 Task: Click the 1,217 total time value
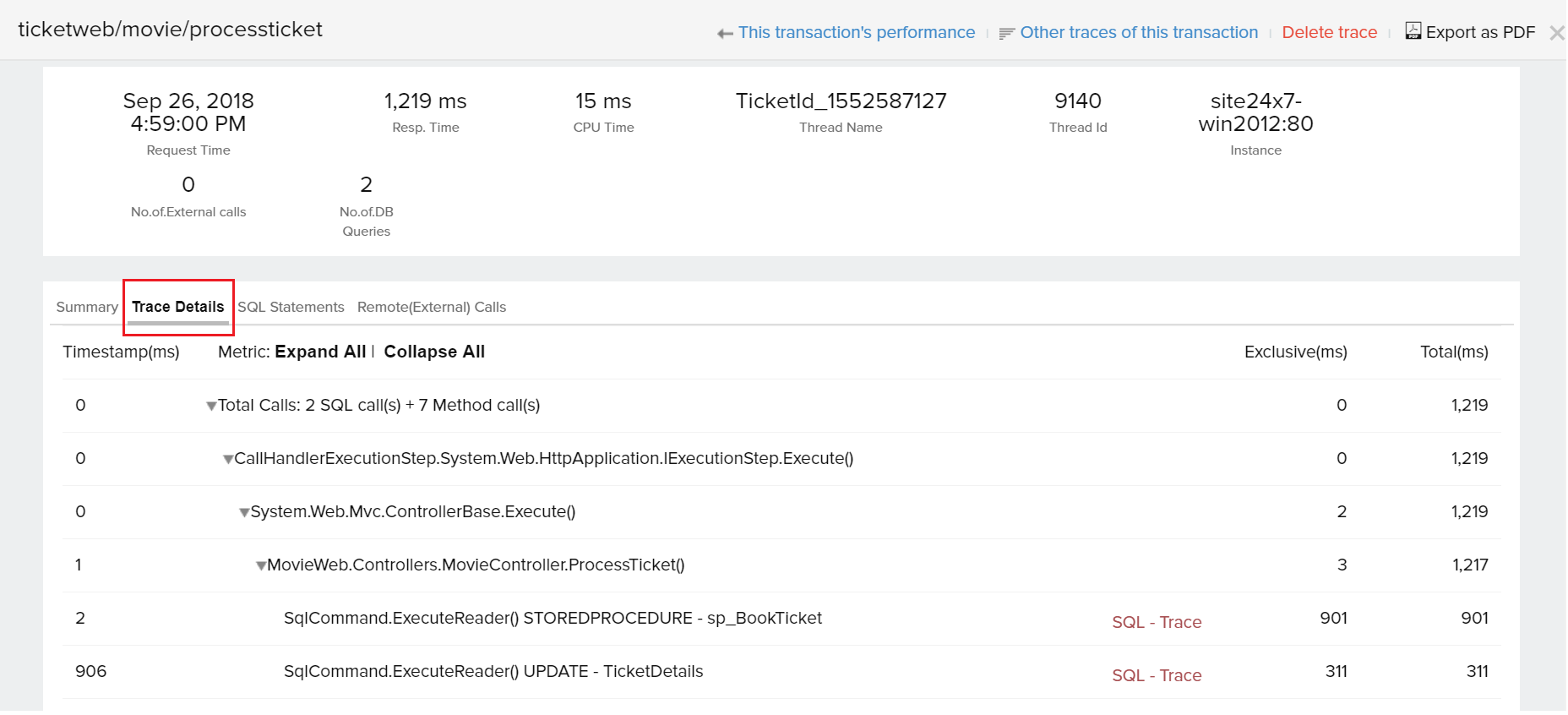tap(1471, 565)
